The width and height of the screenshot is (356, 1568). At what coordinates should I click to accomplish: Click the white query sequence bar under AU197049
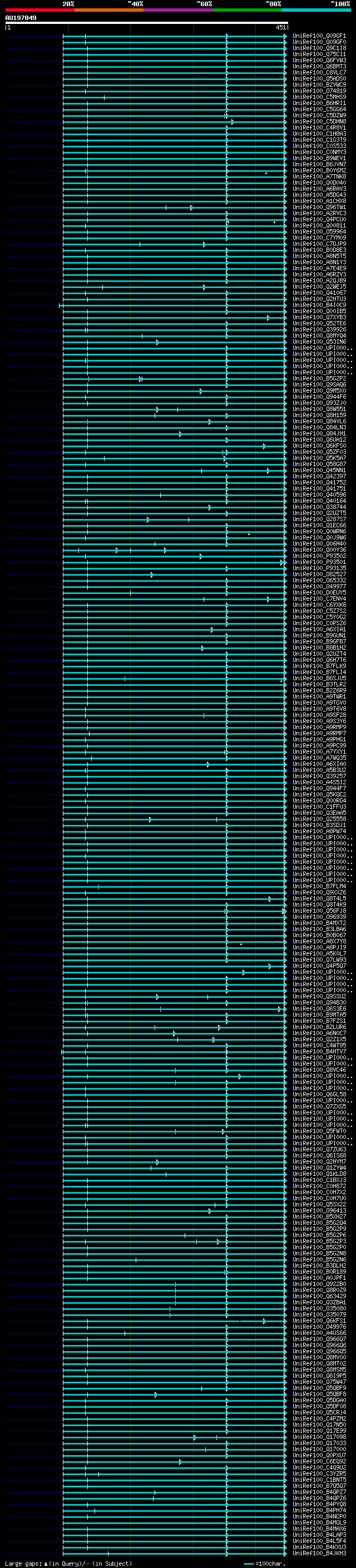pyautogui.click(x=147, y=23)
